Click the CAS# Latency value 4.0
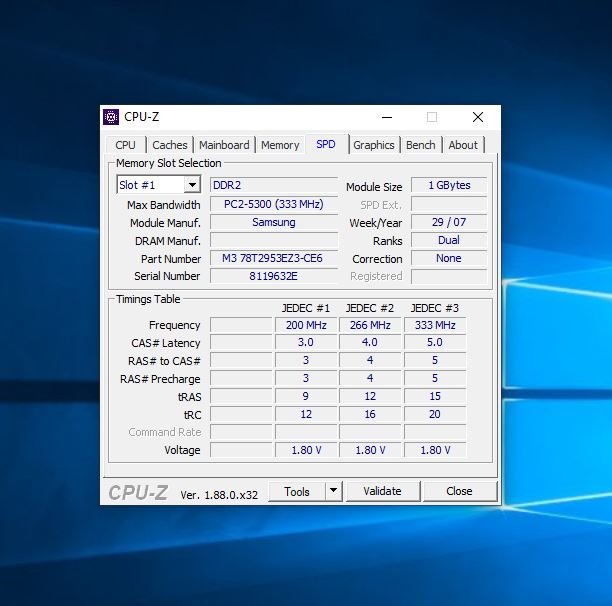This screenshot has height=606, width=612. pos(370,342)
